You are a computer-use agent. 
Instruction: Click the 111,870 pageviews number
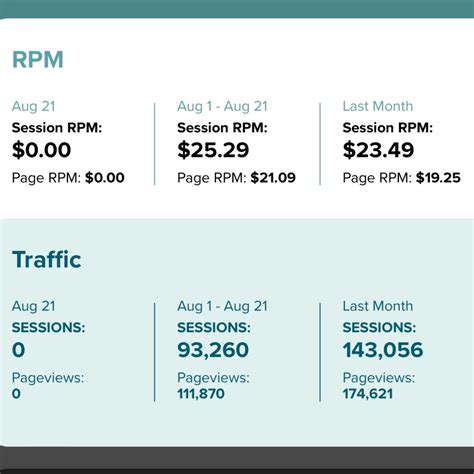pyautogui.click(x=201, y=394)
